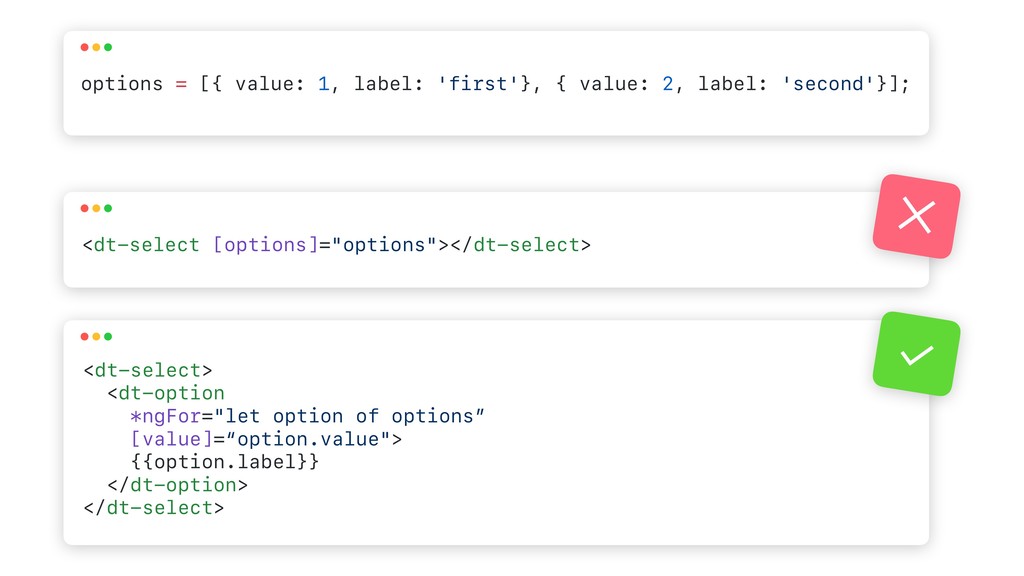Maximize the [options] binding code window

pyautogui.click(x=108, y=208)
